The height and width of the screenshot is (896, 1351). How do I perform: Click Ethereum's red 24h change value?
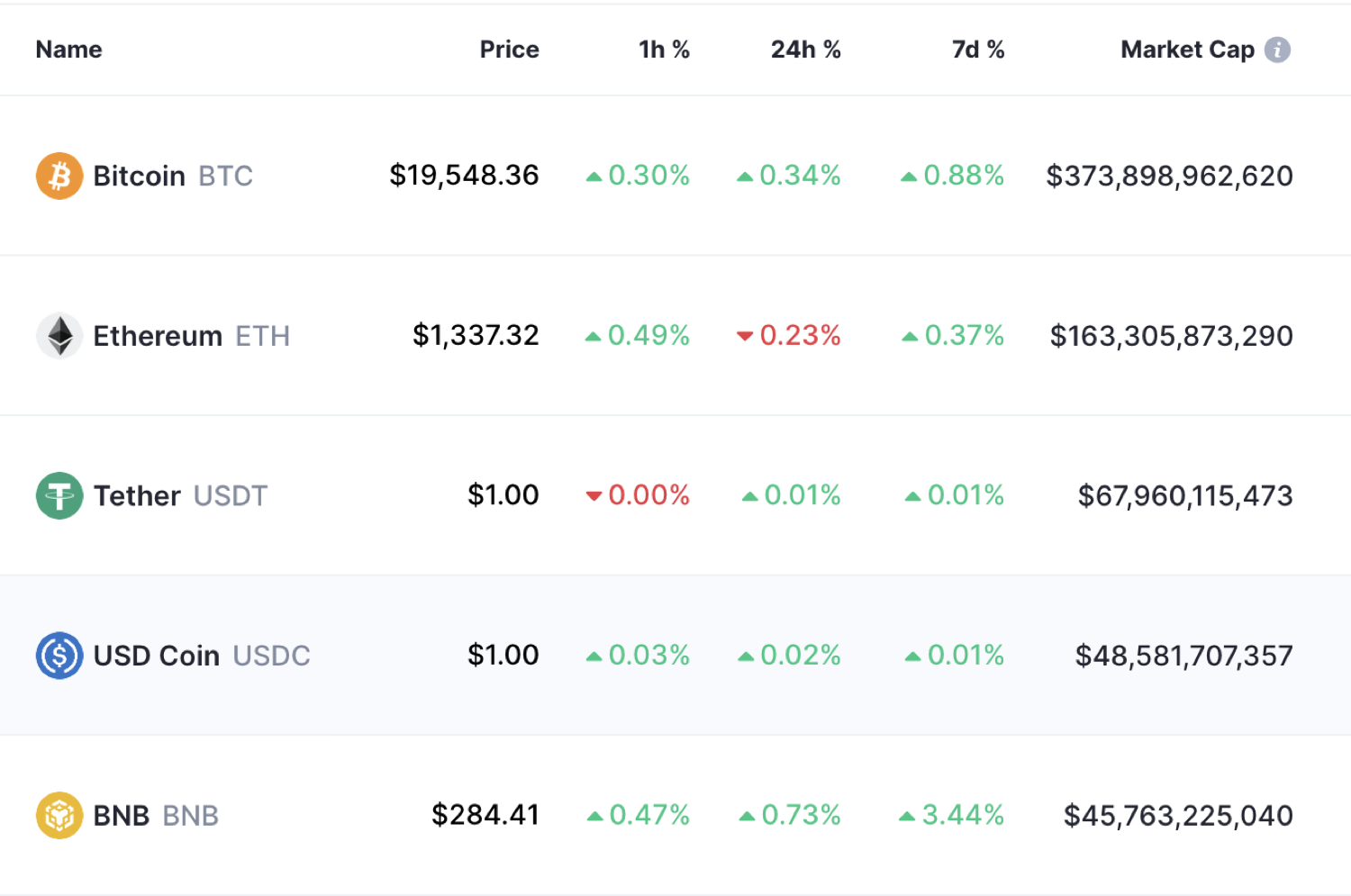point(789,336)
